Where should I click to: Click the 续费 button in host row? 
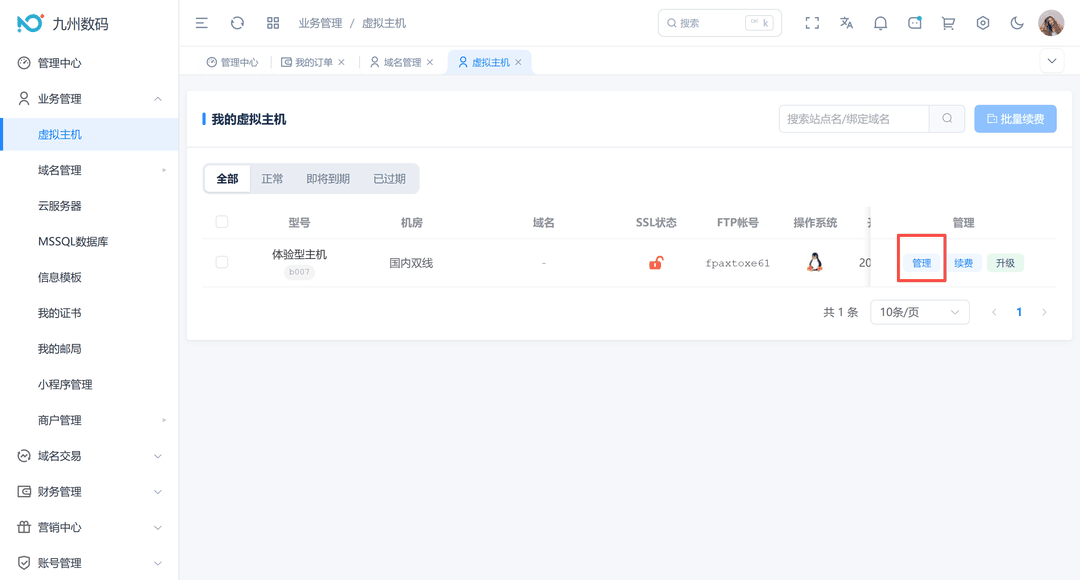(964, 263)
